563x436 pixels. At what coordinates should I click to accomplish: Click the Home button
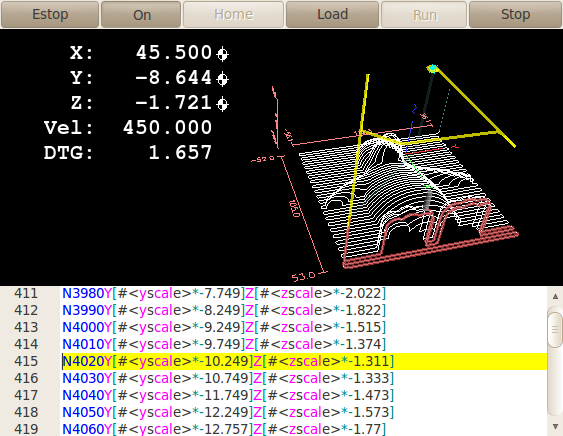coord(233,14)
